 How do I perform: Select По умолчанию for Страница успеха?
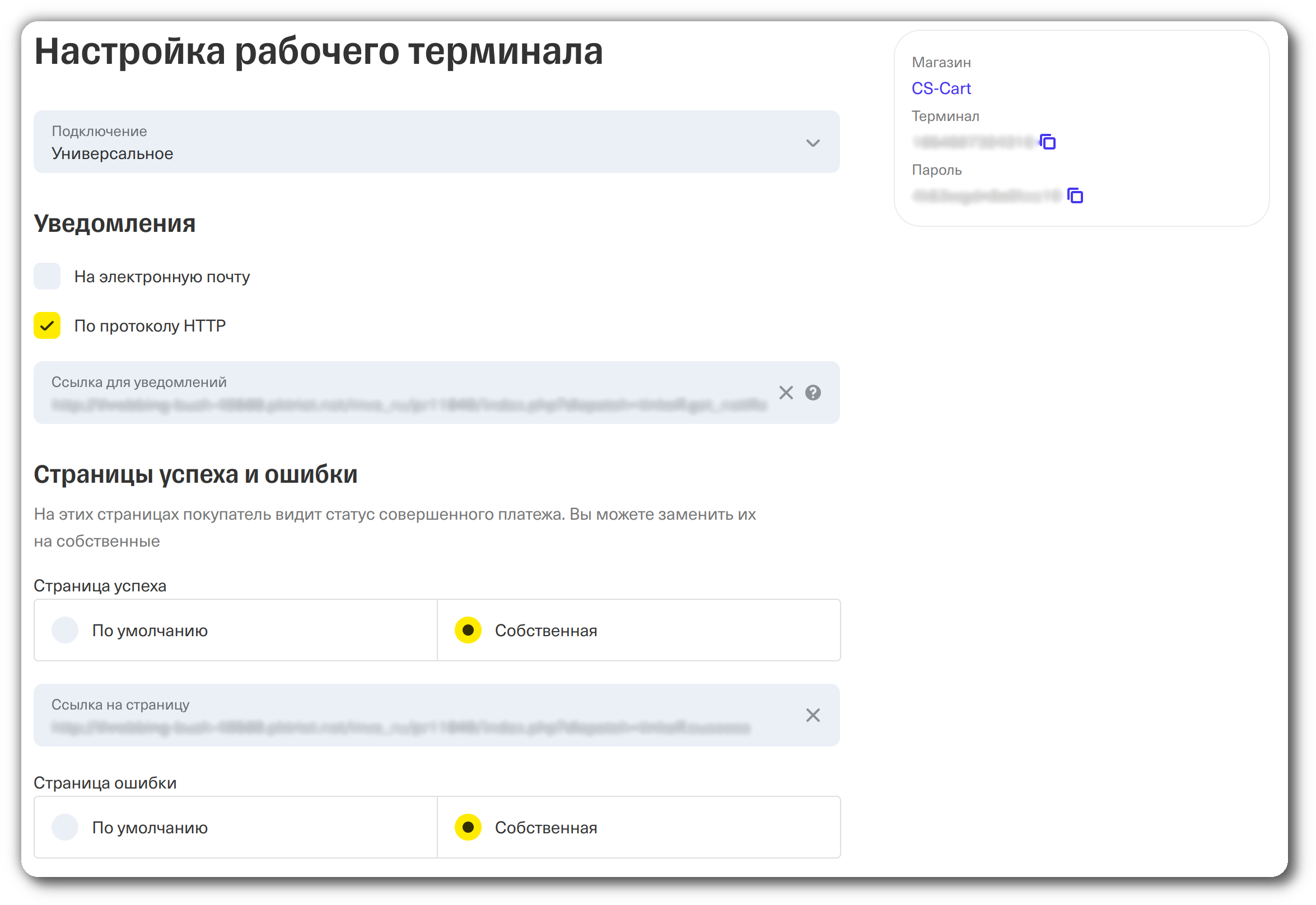(65, 630)
